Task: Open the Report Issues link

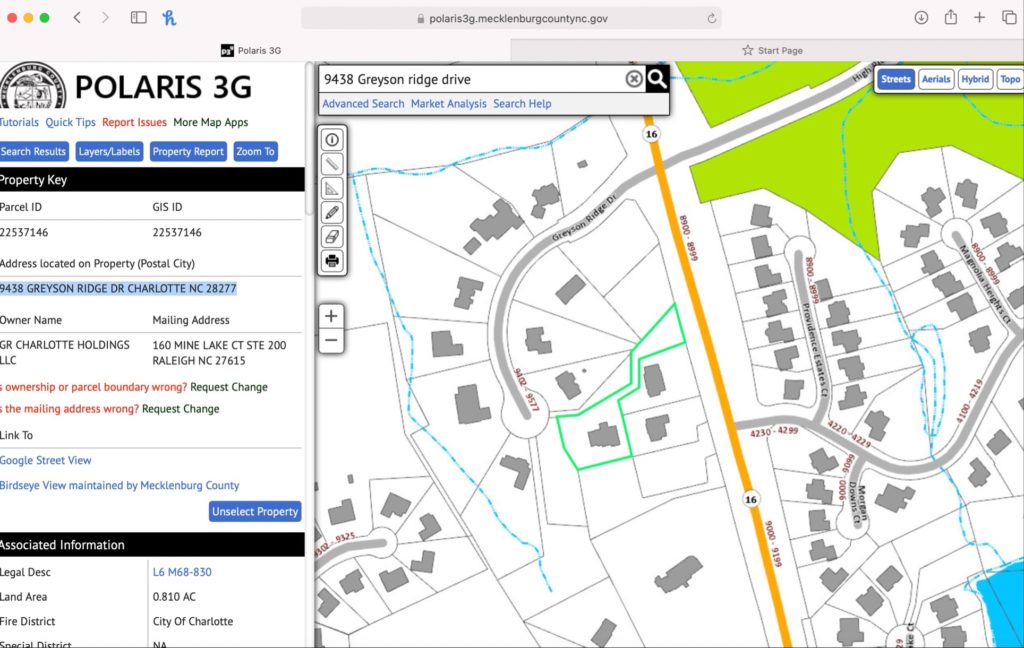Action: 135,122
